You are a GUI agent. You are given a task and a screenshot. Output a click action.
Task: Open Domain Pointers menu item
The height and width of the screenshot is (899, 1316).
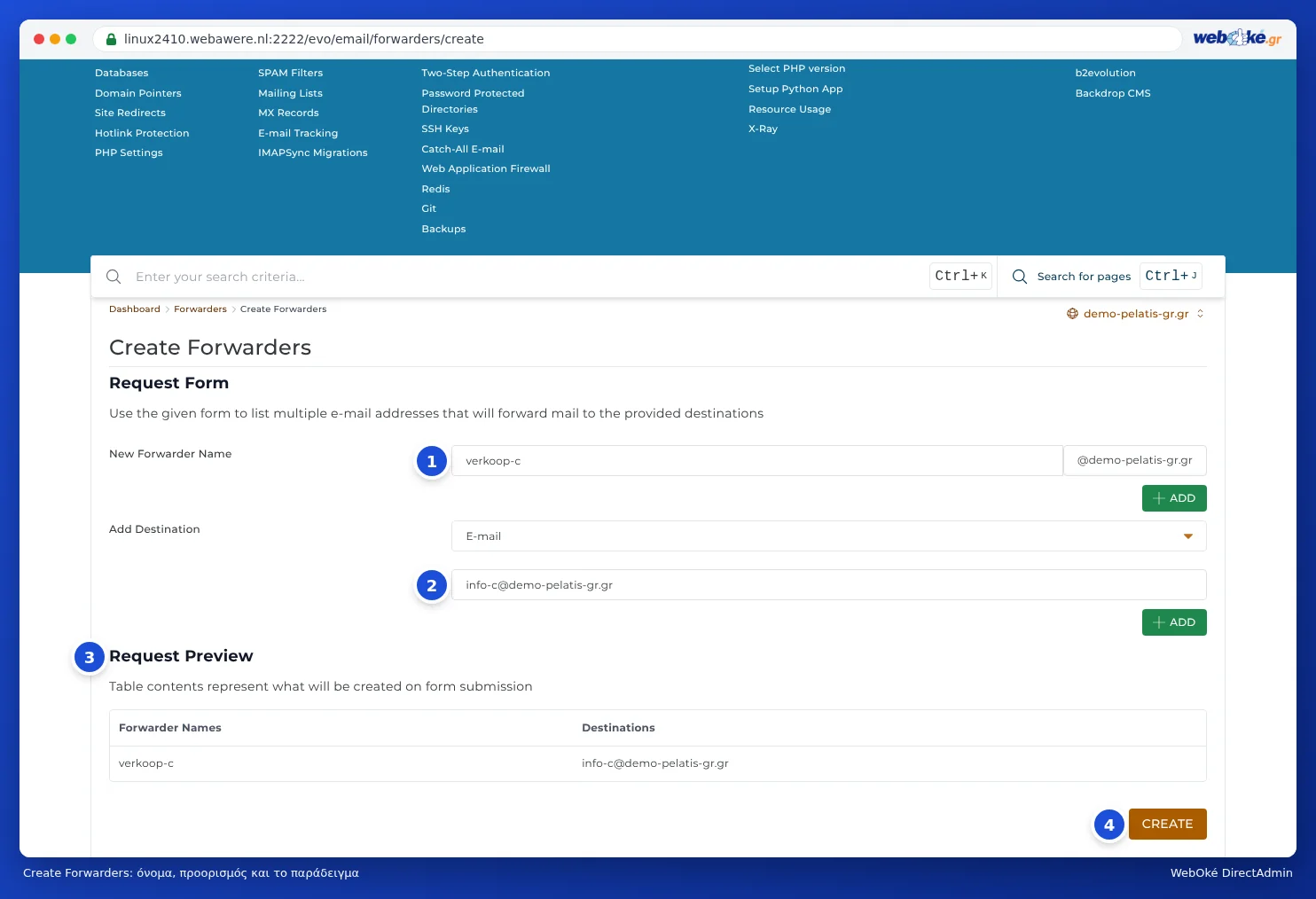tap(138, 93)
